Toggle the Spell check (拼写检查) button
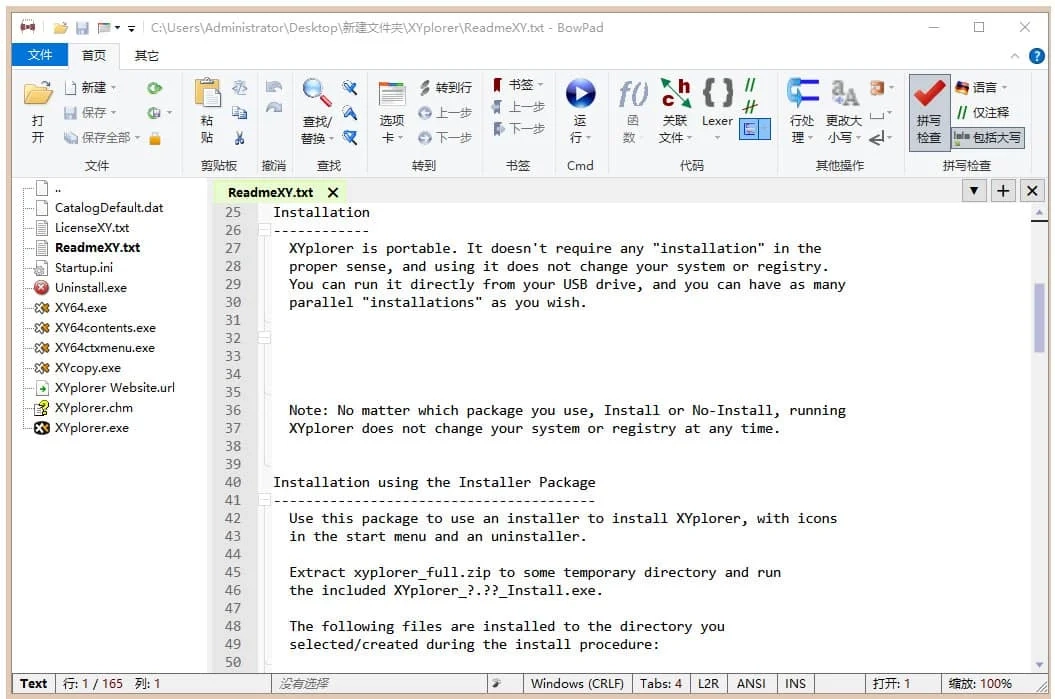 pyautogui.click(x=929, y=110)
